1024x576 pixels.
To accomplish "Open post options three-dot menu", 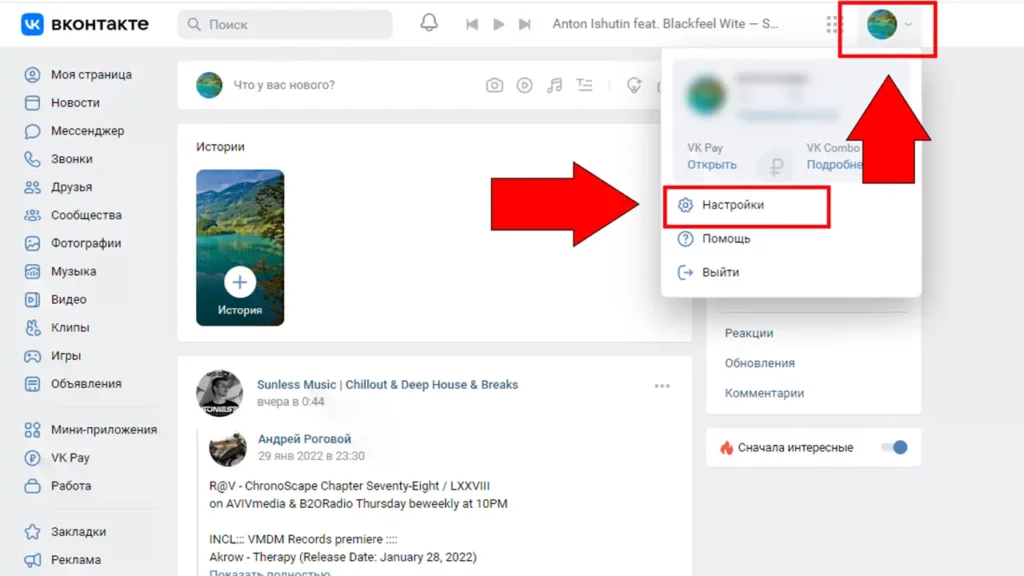I will [662, 386].
